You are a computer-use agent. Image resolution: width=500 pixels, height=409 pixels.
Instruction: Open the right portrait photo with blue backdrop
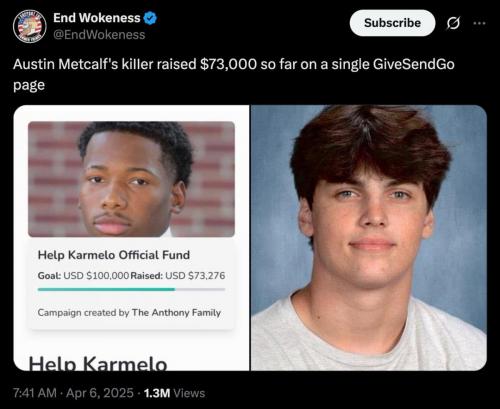tap(369, 238)
